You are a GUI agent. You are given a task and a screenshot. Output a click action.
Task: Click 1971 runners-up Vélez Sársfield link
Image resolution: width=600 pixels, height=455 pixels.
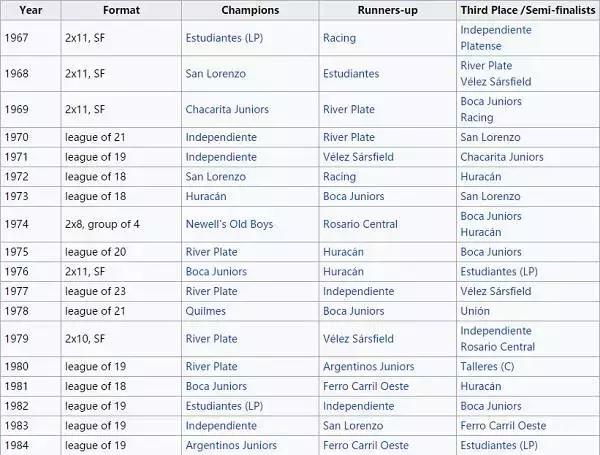click(x=358, y=156)
